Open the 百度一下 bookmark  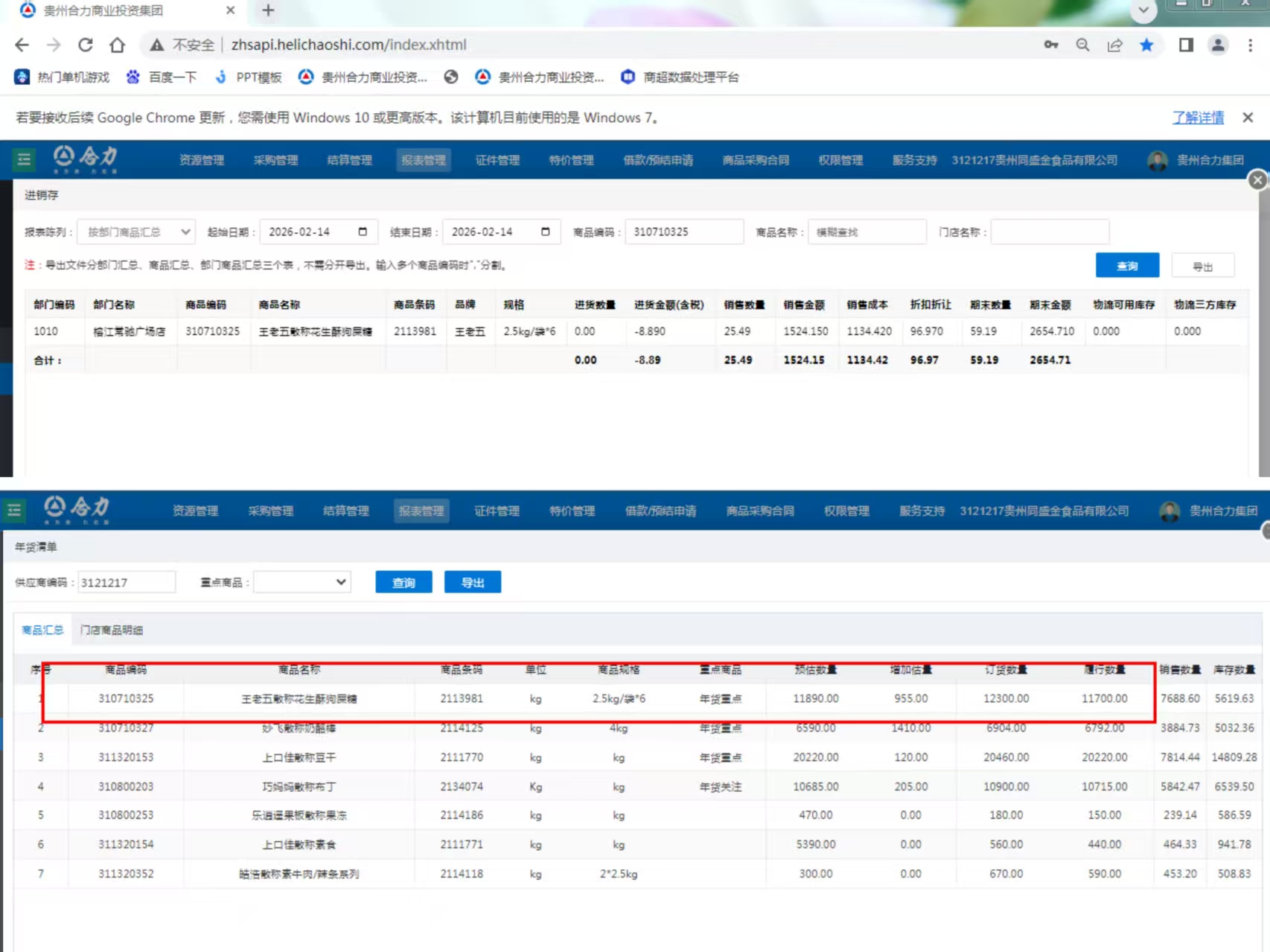pos(162,77)
